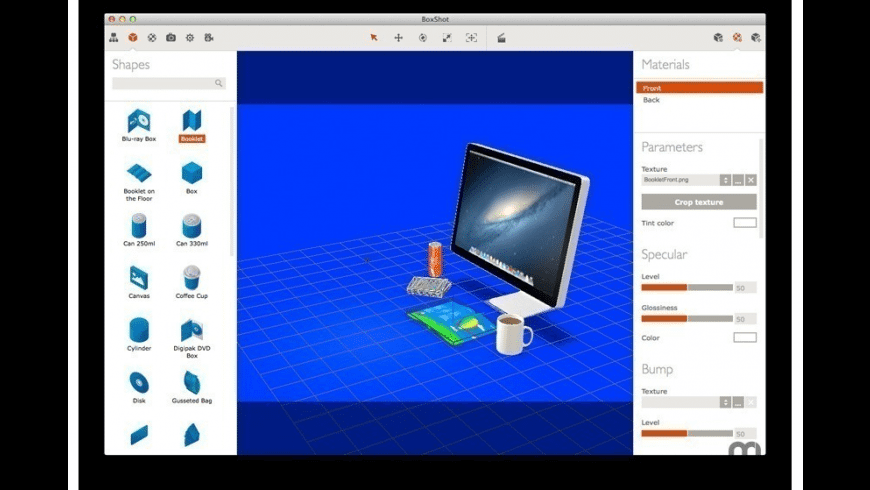
Task: Browse for Parameters texture with ellipsis button
Action: [738, 180]
